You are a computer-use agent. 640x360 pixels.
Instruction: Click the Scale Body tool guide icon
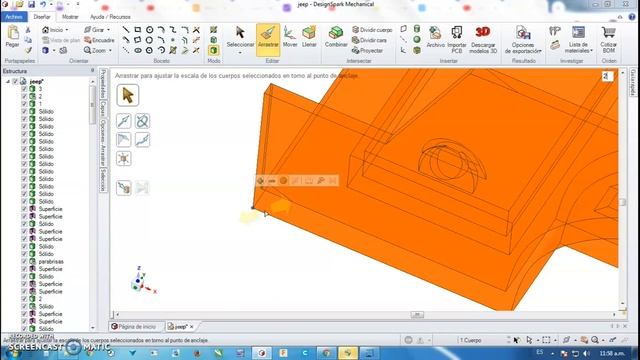tap(124, 158)
